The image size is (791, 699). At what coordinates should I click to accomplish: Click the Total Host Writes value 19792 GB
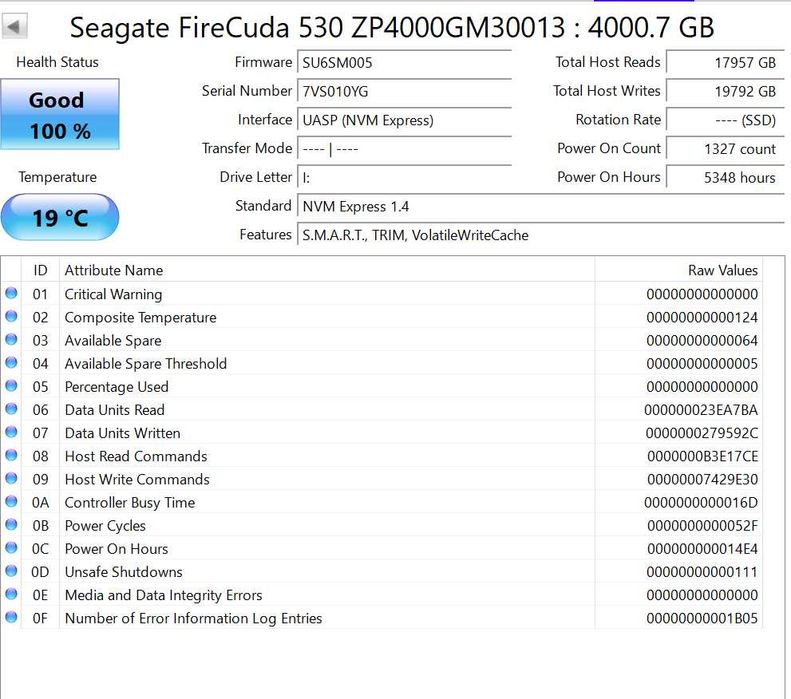click(x=725, y=91)
